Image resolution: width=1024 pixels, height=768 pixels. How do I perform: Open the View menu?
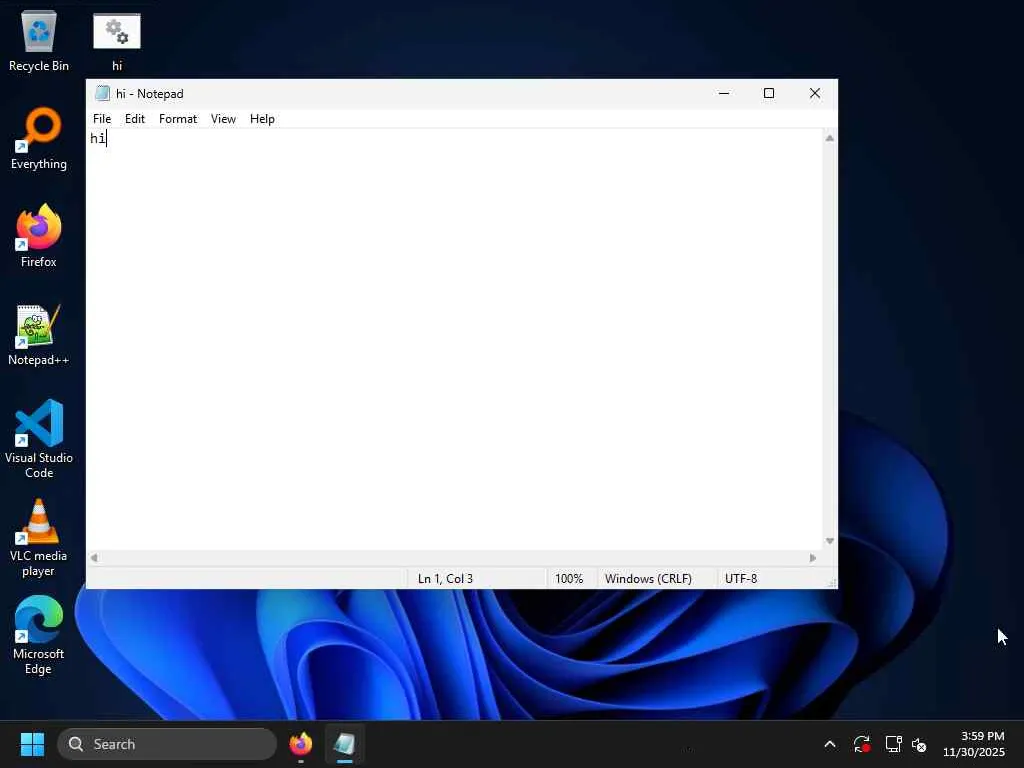(223, 119)
